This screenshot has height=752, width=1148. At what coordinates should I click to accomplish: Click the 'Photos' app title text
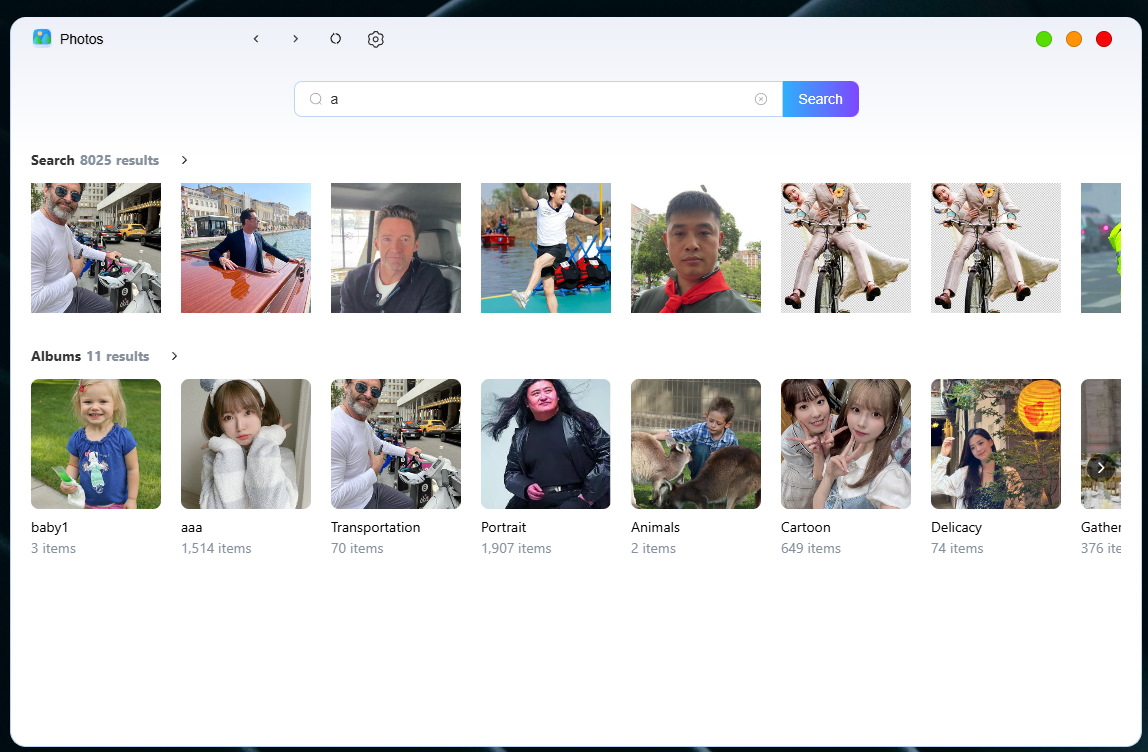click(x=81, y=39)
